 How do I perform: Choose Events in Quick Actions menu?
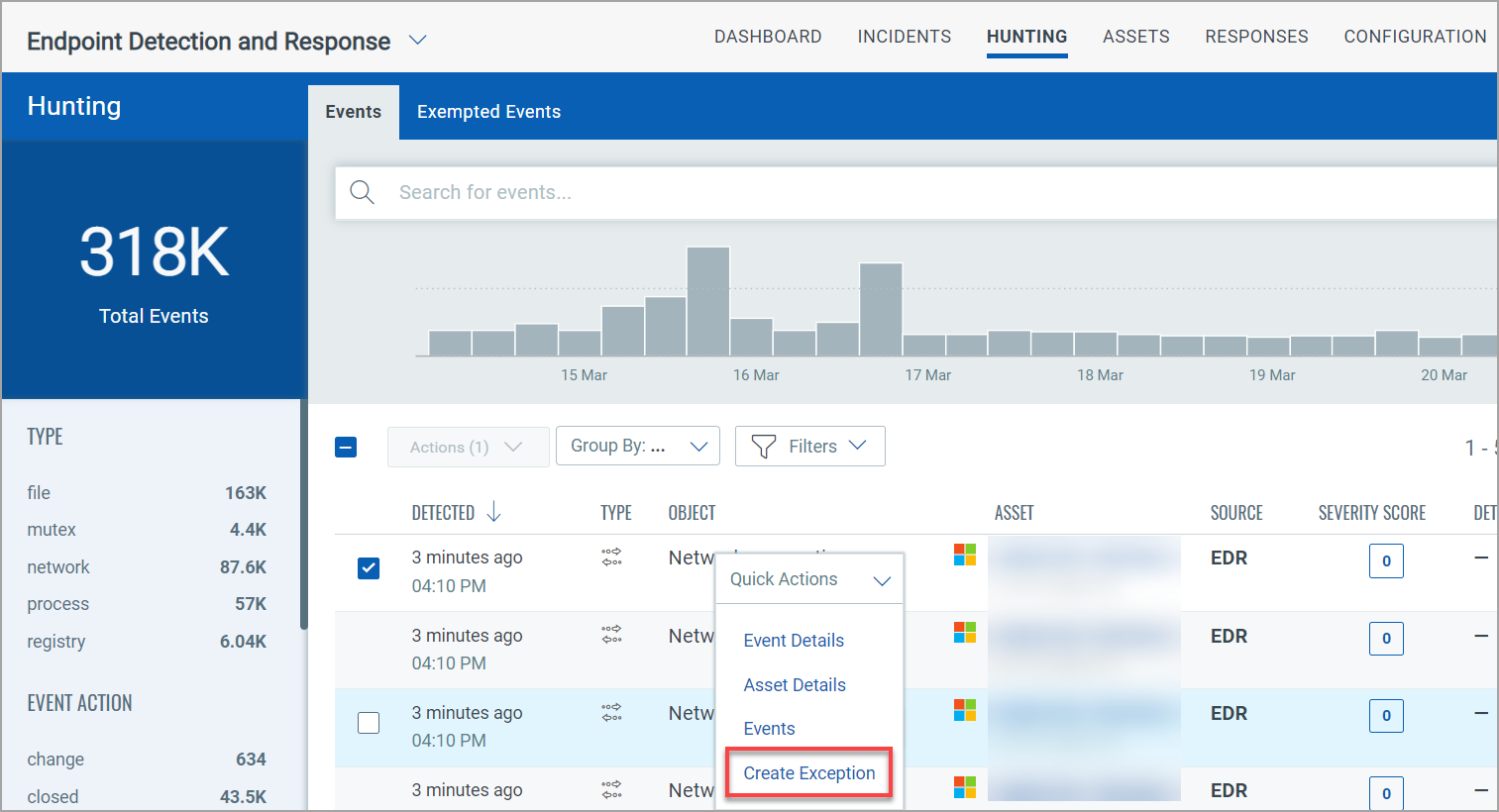point(770,729)
